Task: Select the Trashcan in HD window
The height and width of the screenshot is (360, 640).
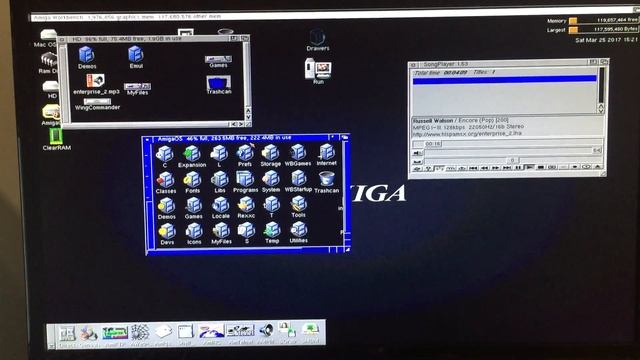Action: coord(219,85)
